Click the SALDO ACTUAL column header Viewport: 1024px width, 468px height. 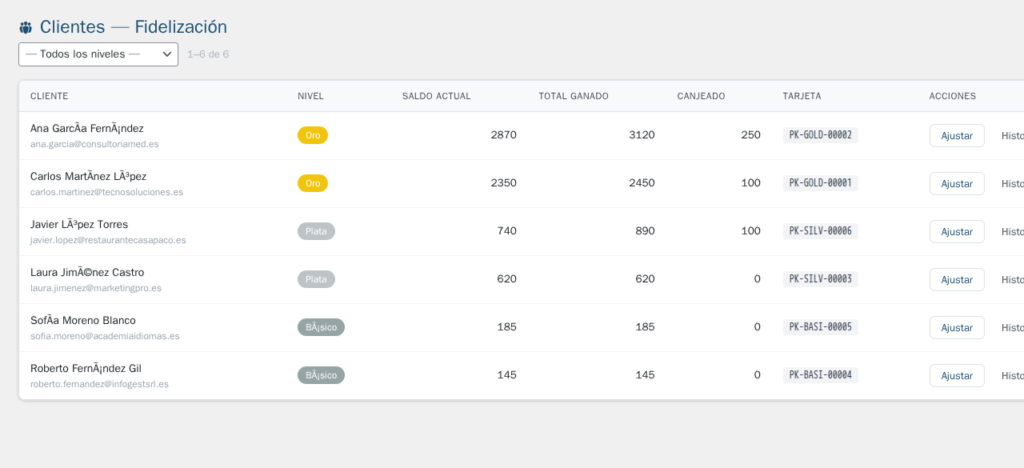tap(436, 96)
